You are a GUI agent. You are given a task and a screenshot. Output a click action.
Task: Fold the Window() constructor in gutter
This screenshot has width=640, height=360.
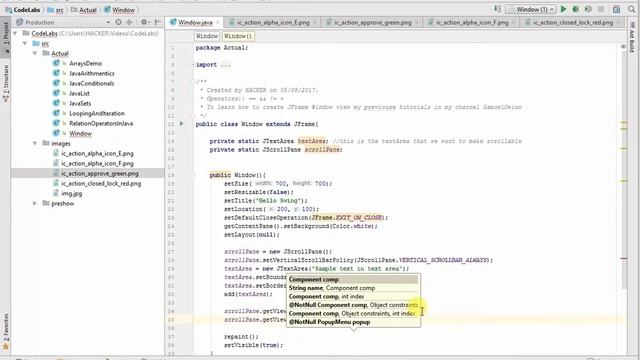pos(194,175)
